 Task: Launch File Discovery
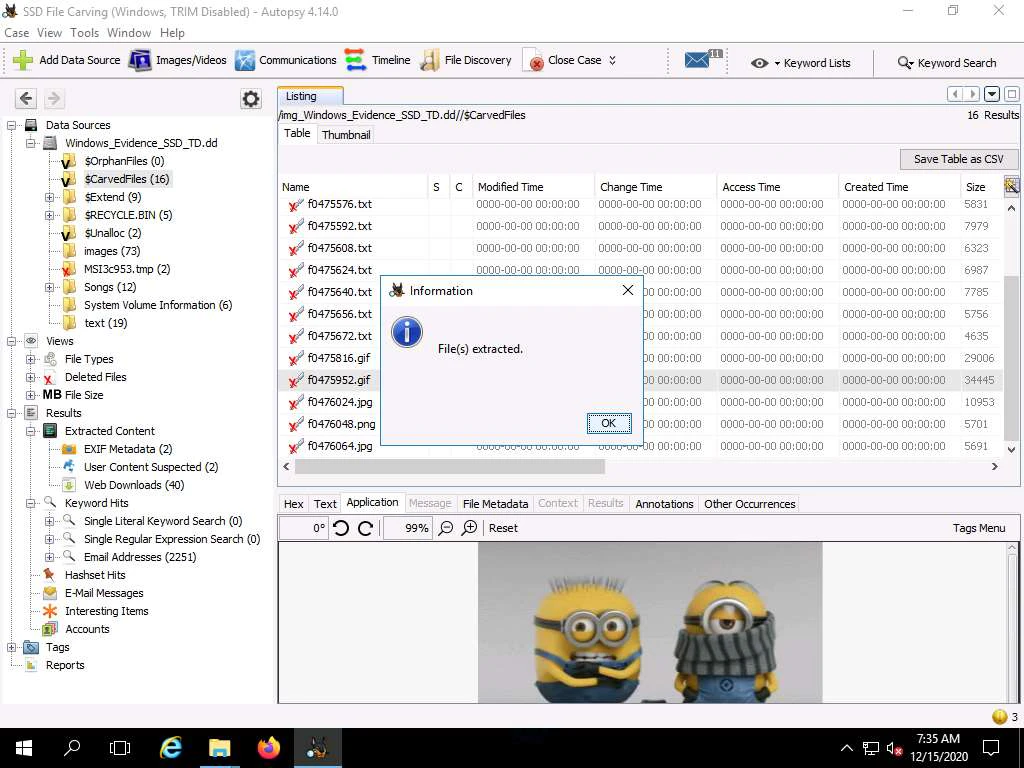pyautogui.click(x=466, y=60)
